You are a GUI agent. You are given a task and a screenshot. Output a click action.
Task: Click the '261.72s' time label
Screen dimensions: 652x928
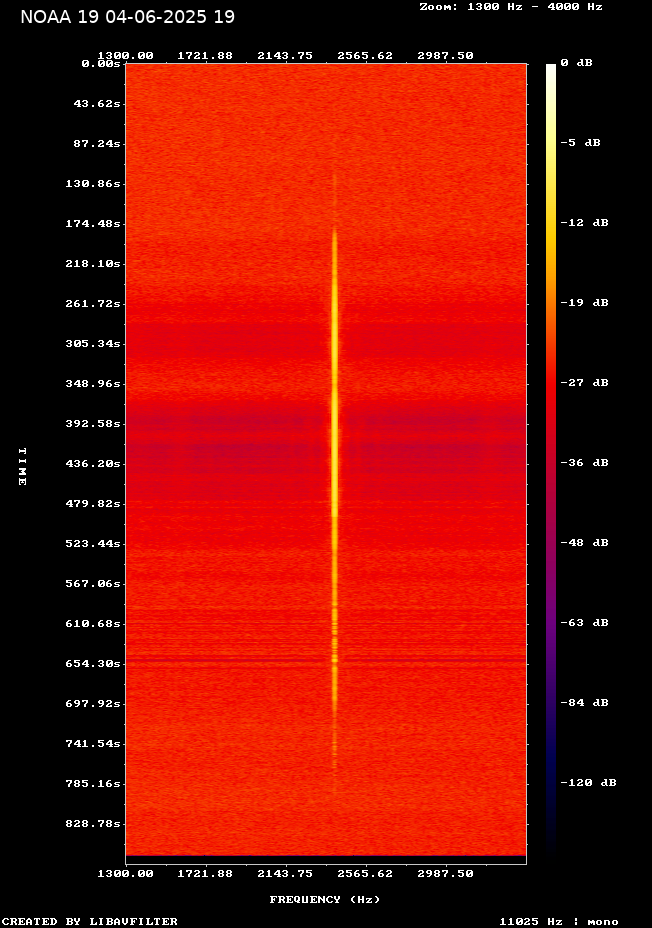click(x=93, y=304)
